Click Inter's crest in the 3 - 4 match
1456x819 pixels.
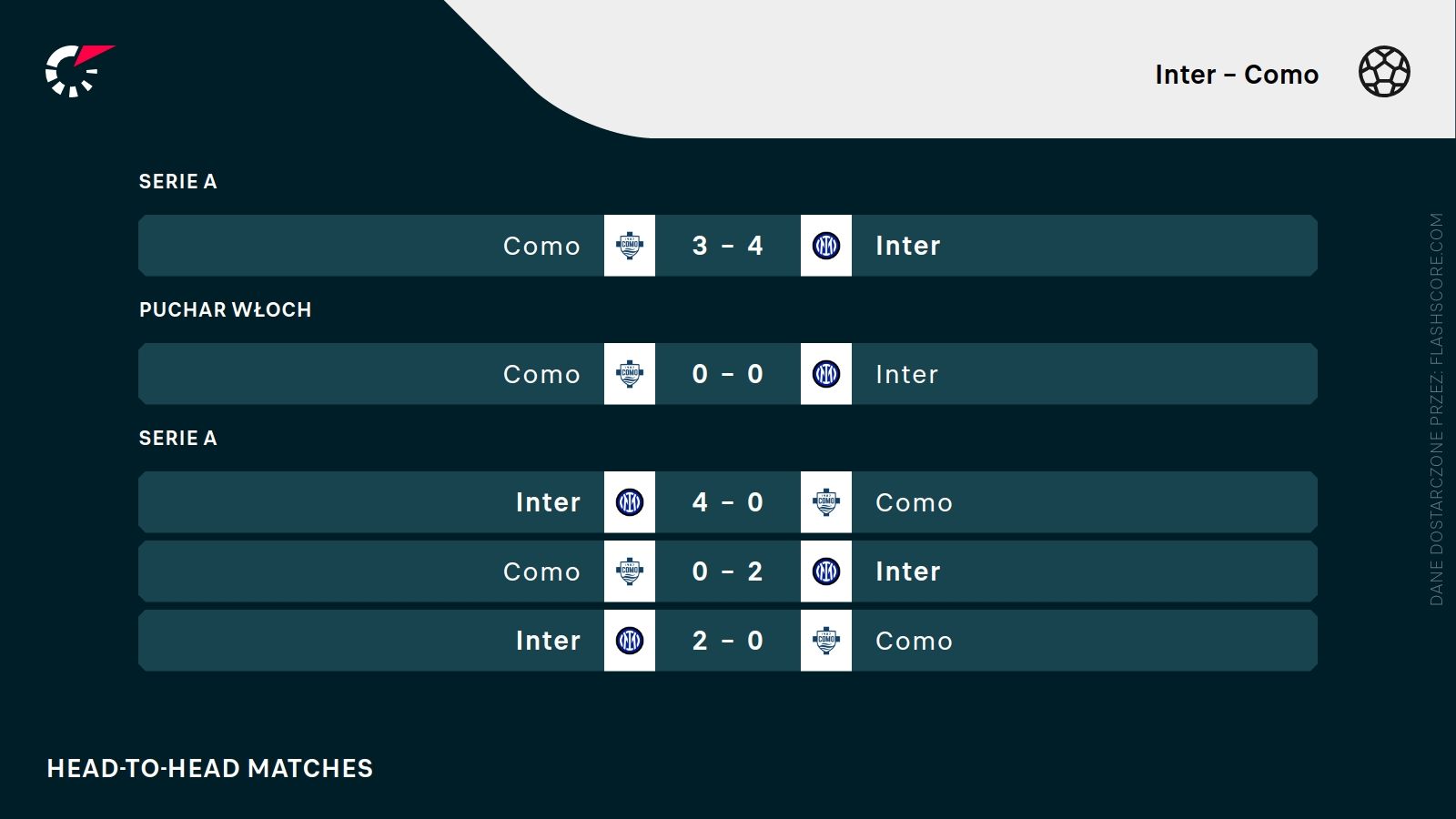pos(826,246)
